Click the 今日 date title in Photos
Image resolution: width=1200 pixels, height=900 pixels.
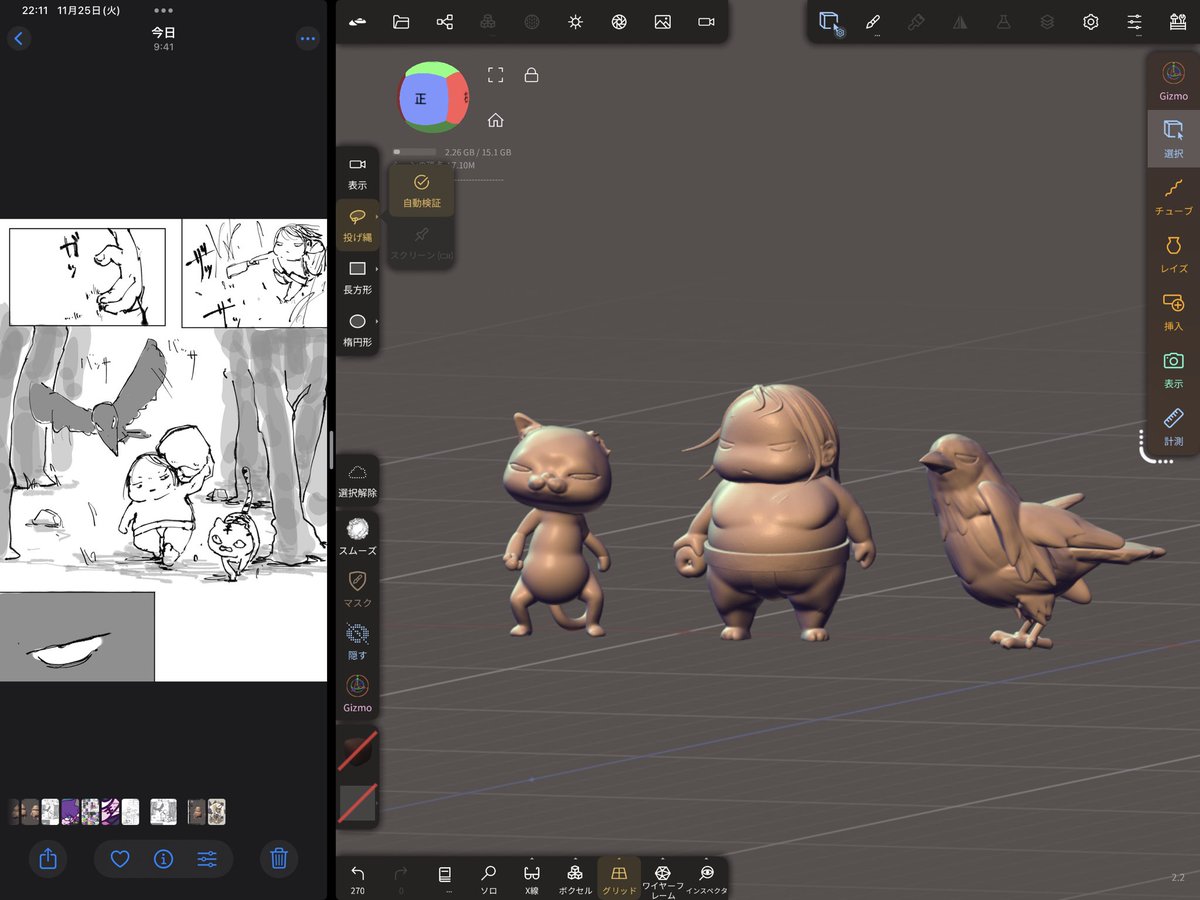(163, 32)
